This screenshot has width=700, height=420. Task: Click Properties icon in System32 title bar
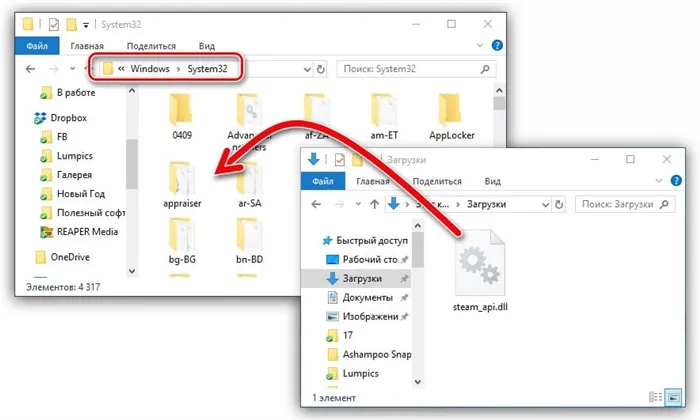pyautogui.click(x=54, y=24)
